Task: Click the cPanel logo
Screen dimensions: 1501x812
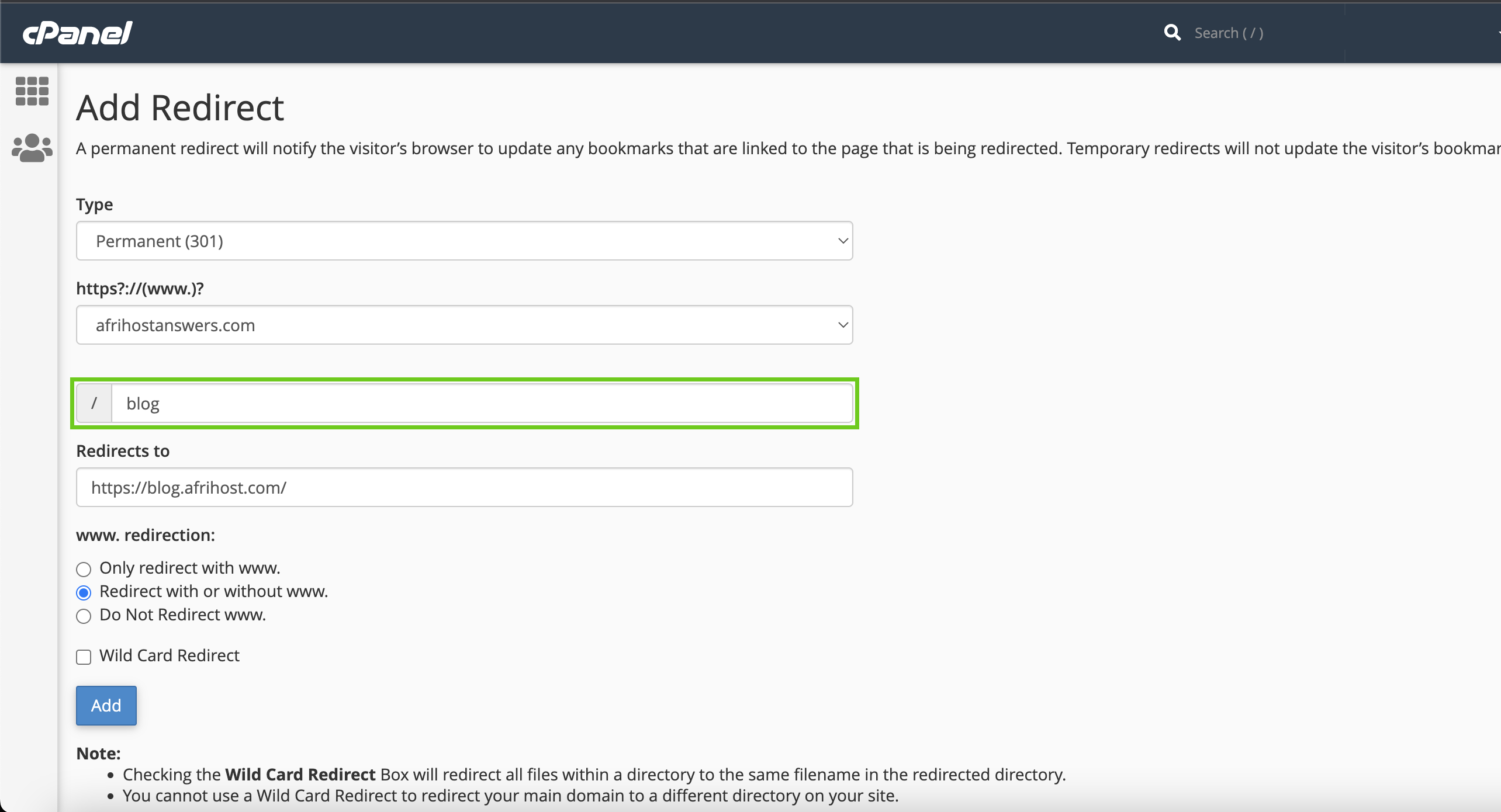Action: (x=78, y=33)
